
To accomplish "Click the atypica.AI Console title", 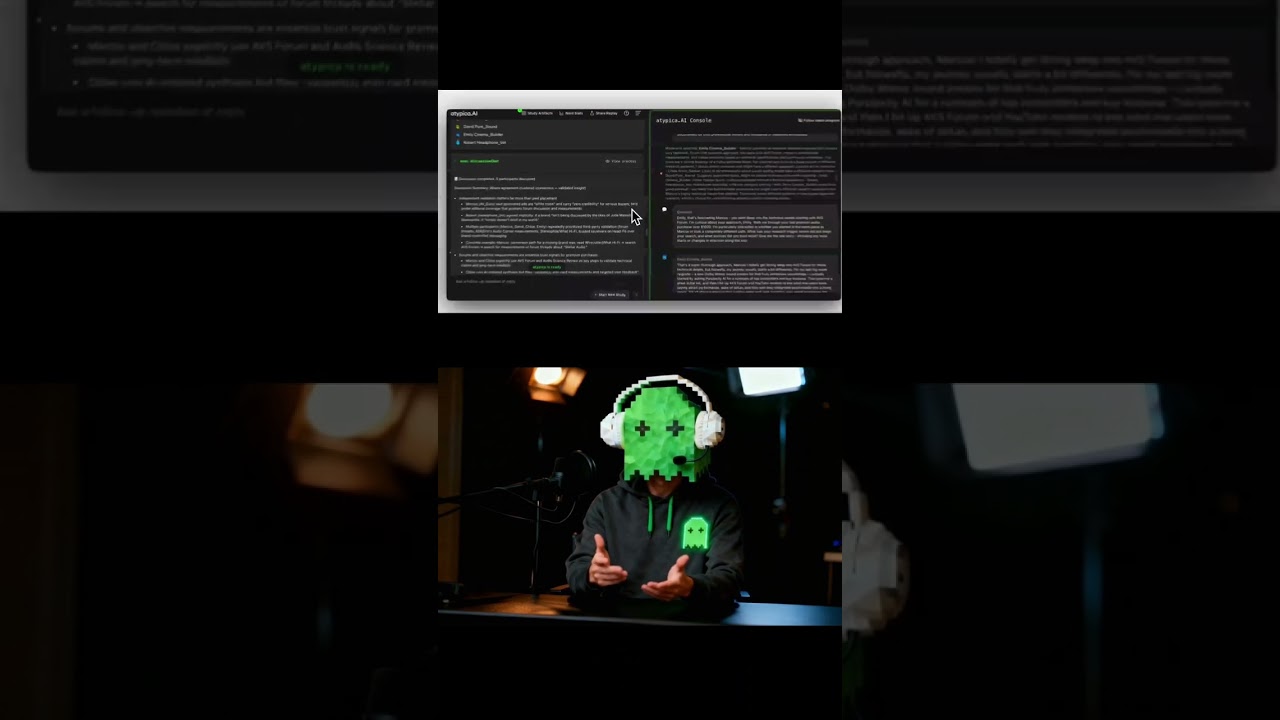I will pyautogui.click(x=684, y=120).
